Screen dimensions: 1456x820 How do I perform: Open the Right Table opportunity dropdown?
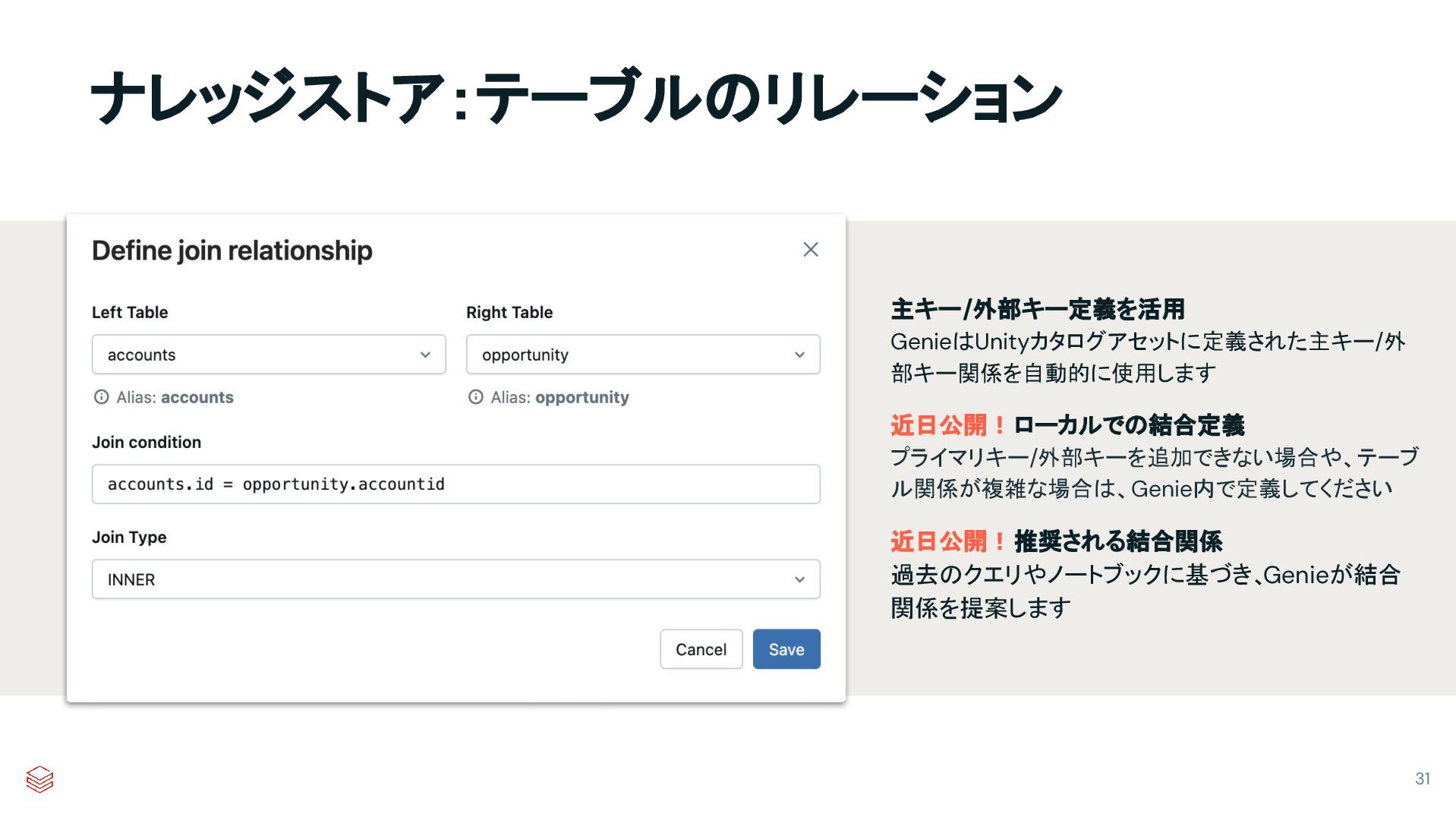click(643, 355)
